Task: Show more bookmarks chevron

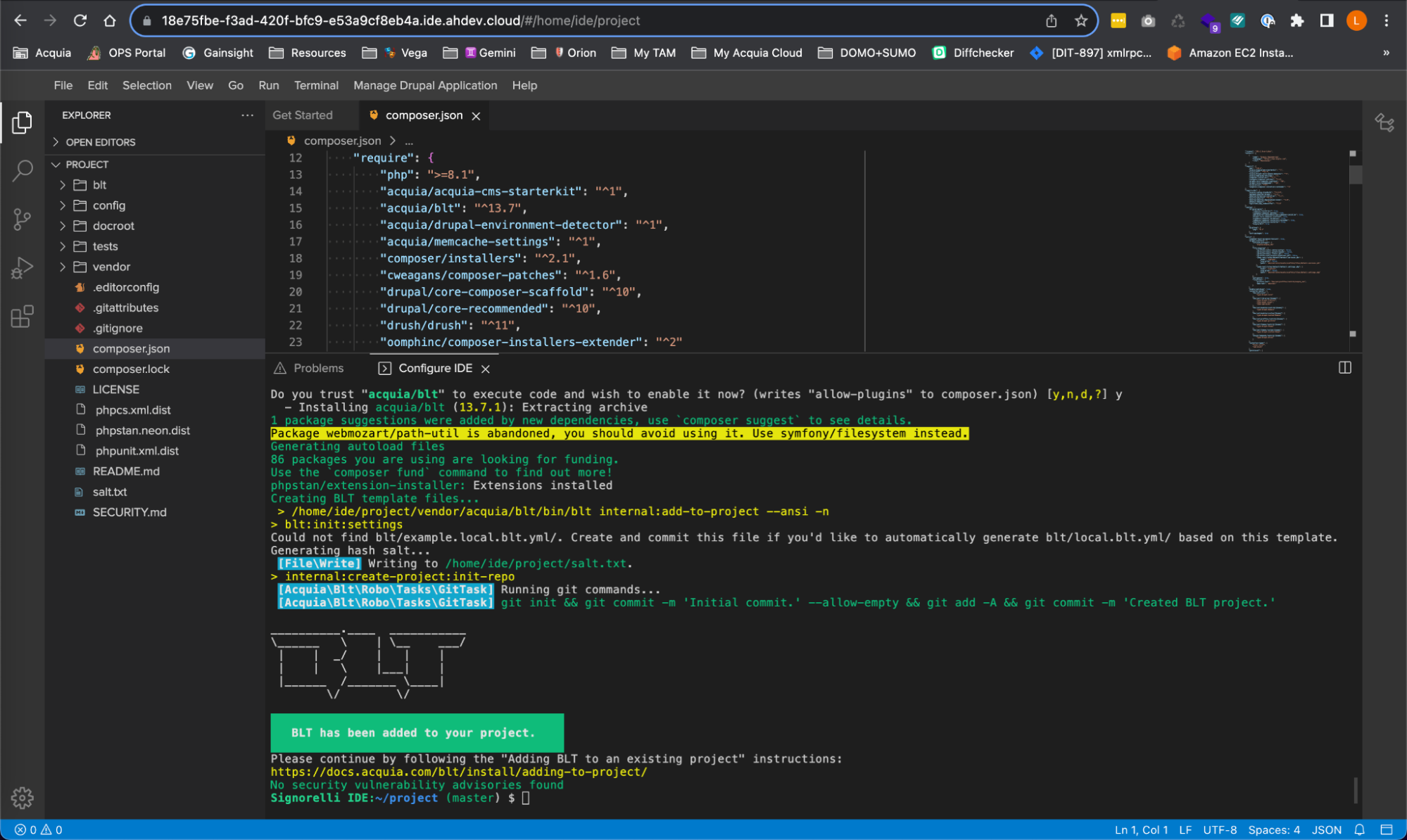Action: [x=1386, y=53]
